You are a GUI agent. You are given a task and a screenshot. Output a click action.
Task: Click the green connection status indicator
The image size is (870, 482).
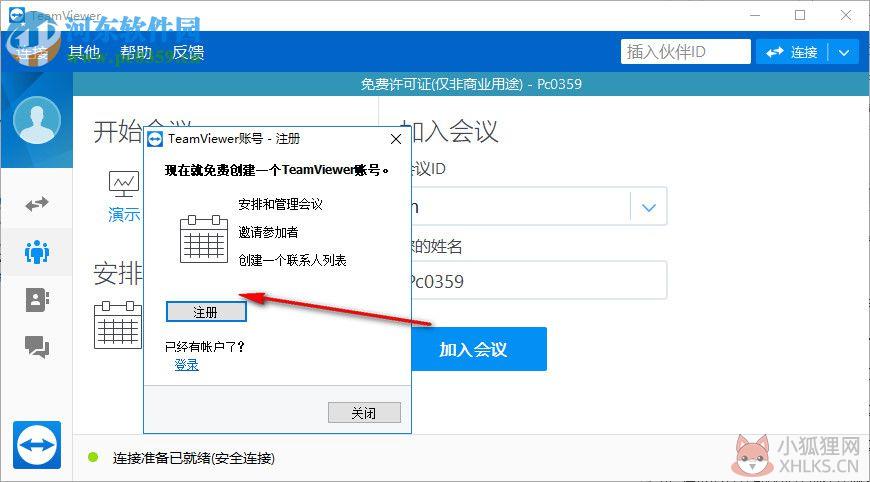coord(93,457)
